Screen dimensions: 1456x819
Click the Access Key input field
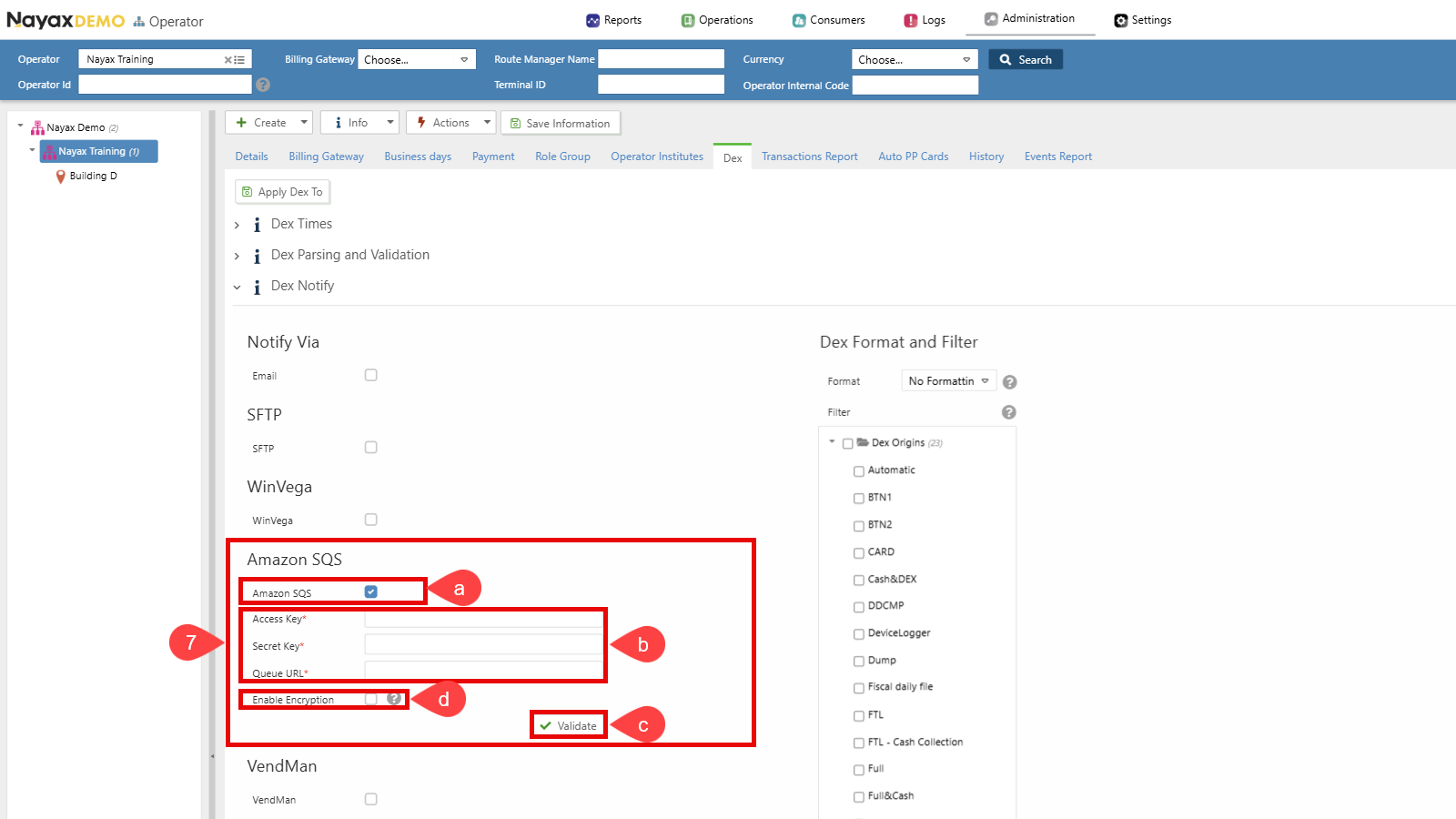point(483,619)
